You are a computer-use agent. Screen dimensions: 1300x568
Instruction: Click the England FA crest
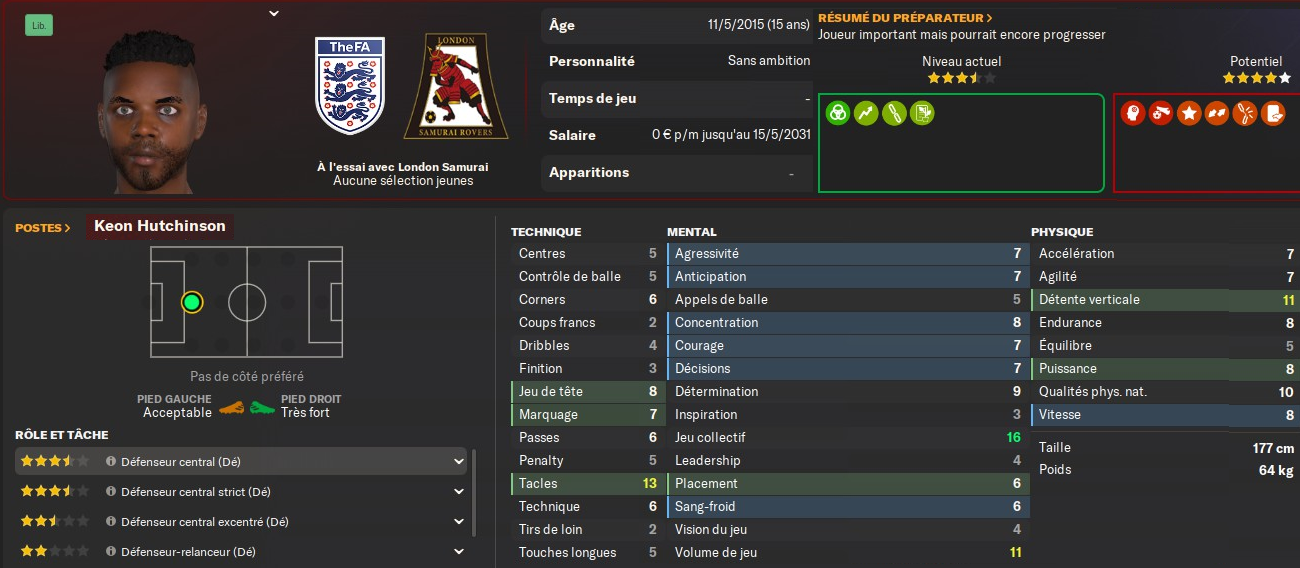coord(349,86)
